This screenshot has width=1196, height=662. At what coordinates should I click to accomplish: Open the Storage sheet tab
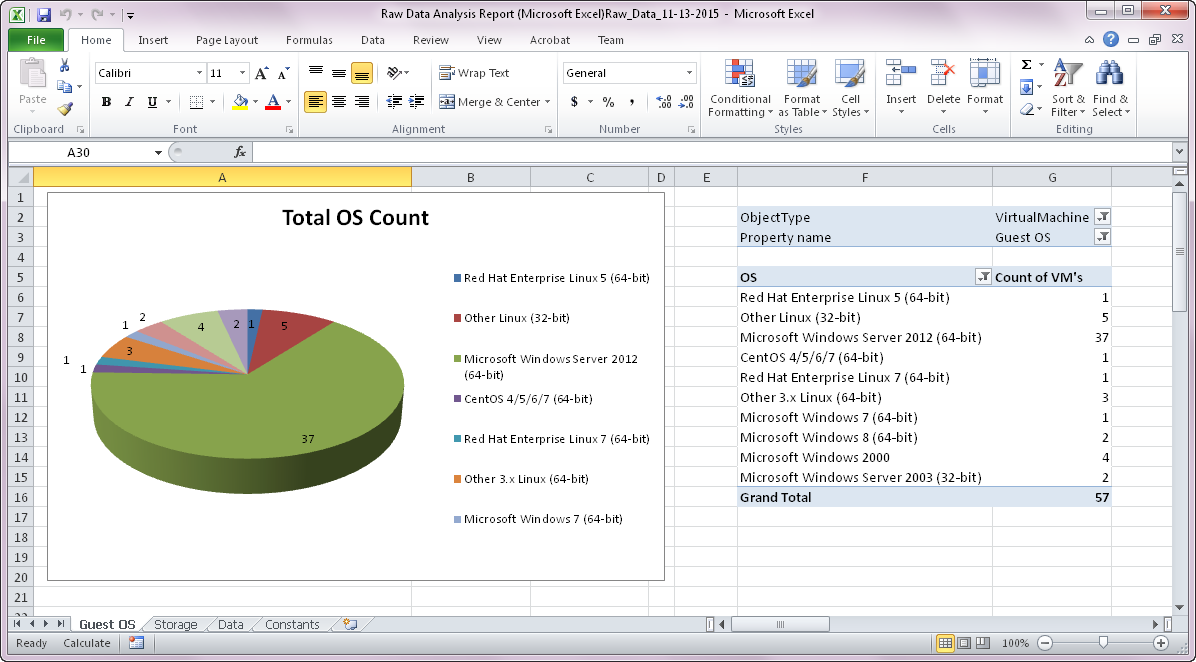click(175, 625)
